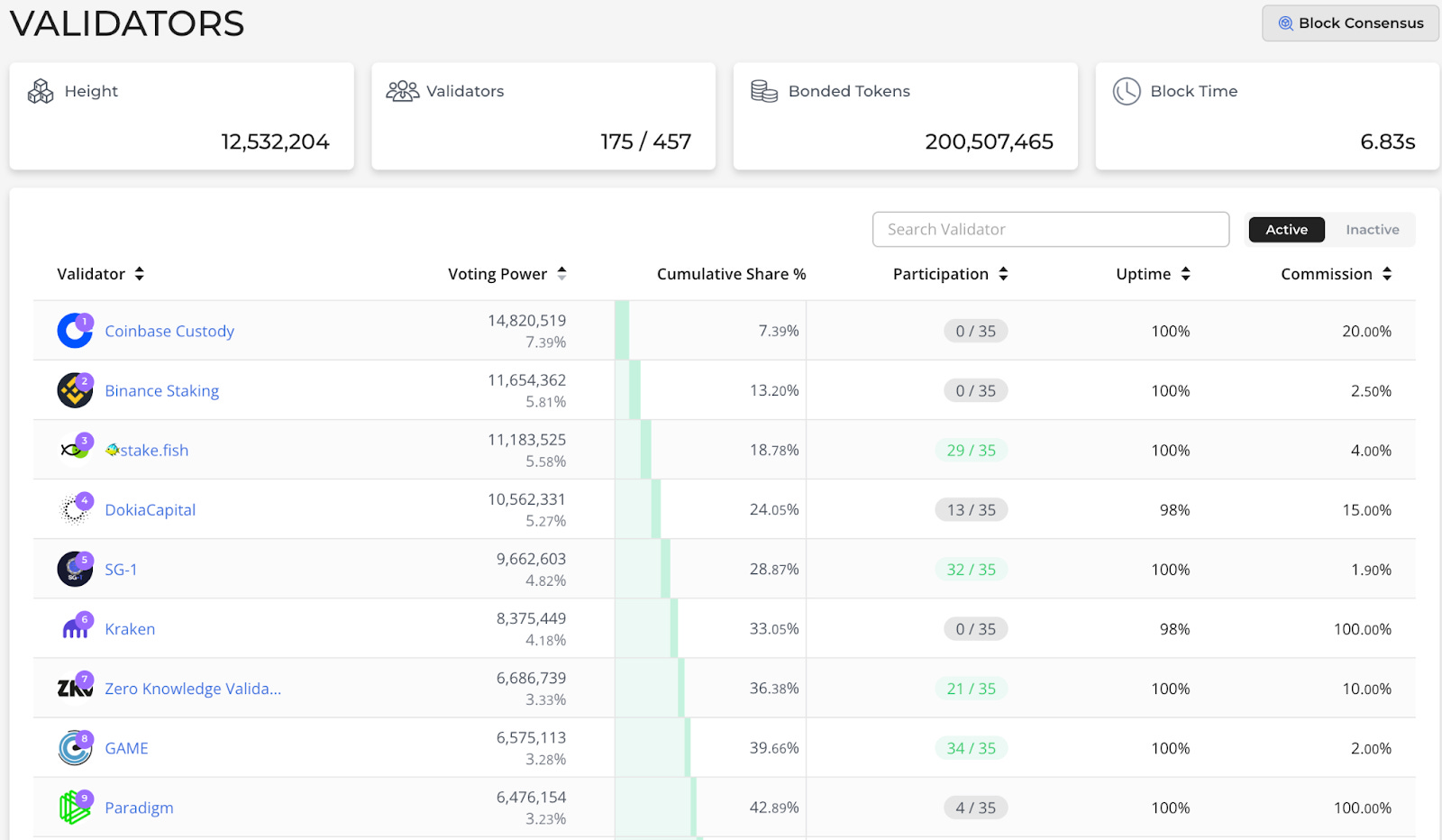Image resolution: width=1442 pixels, height=840 pixels.
Task: Sort the table by Validator name
Action: click(x=100, y=274)
